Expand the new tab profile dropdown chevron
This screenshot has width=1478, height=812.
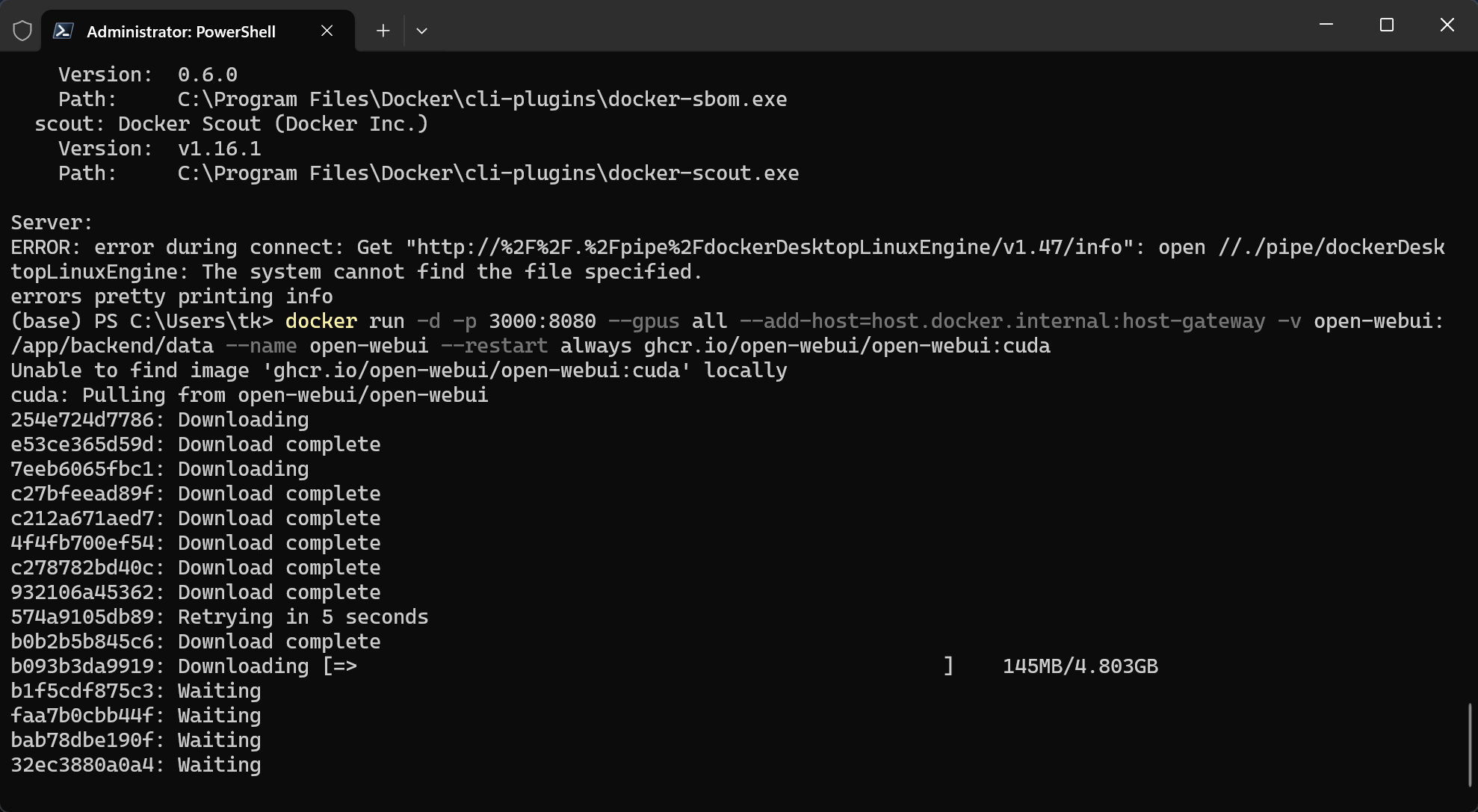point(421,31)
